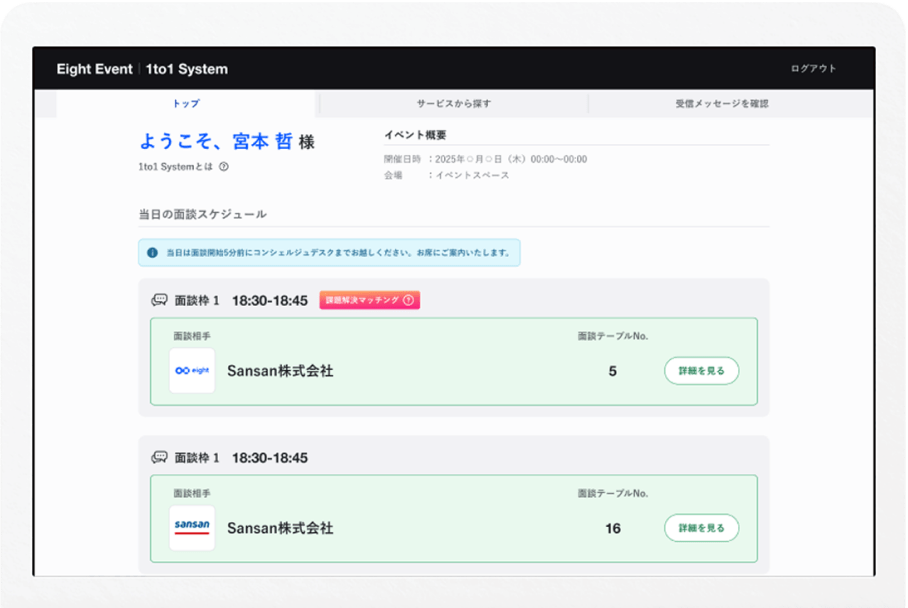
Task: Click the blue info icon in the notice banner
Action: [152, 253]
